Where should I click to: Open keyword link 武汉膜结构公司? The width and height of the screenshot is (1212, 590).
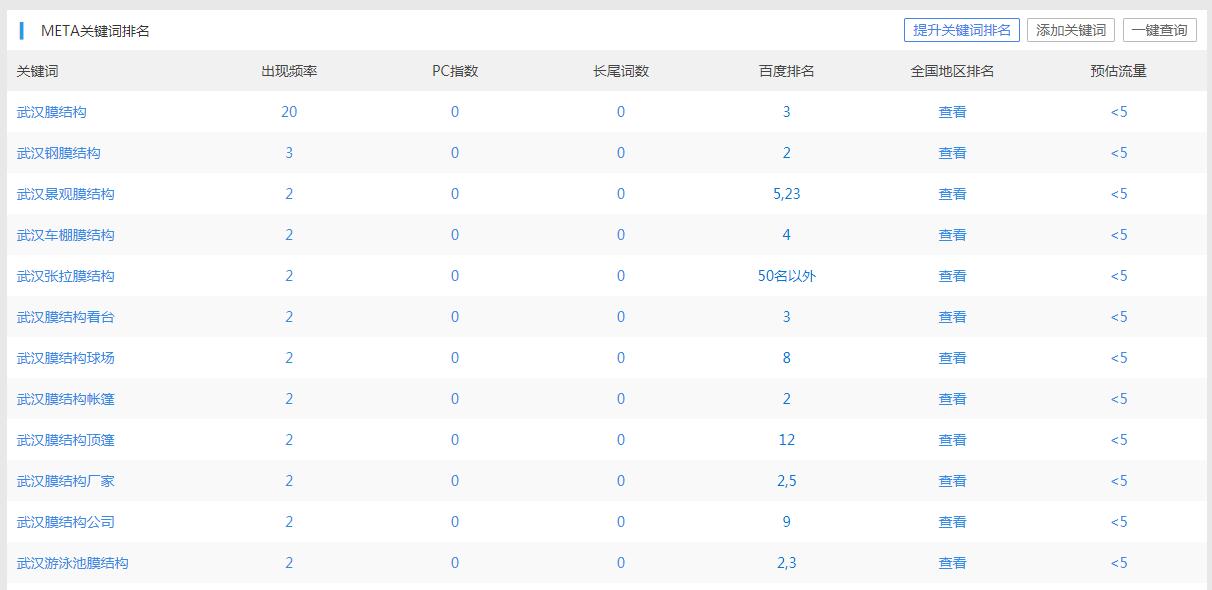point(66,522)
